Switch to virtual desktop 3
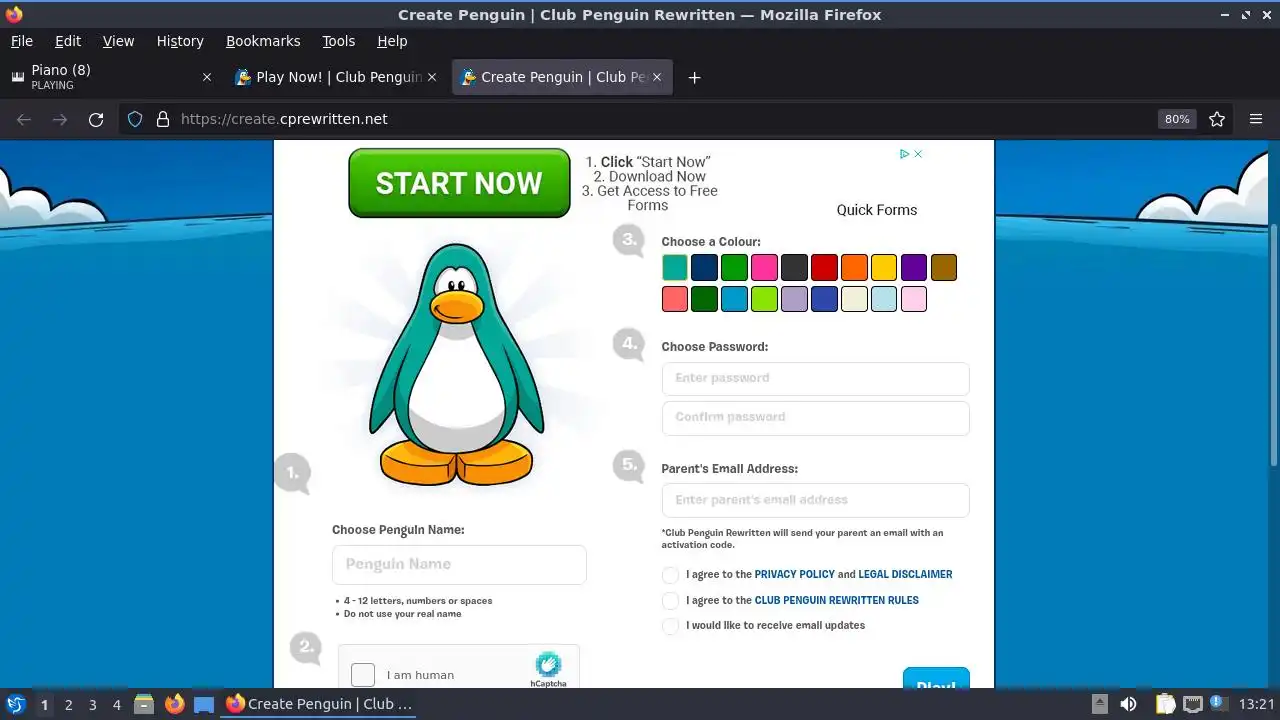 tap(92, 704)
